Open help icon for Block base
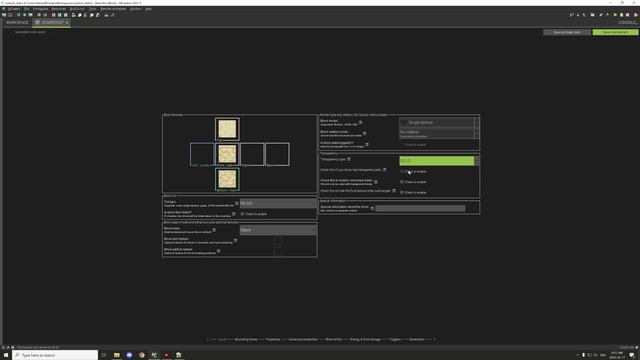The width and height of the screenshot is (640, 360). 214,230
